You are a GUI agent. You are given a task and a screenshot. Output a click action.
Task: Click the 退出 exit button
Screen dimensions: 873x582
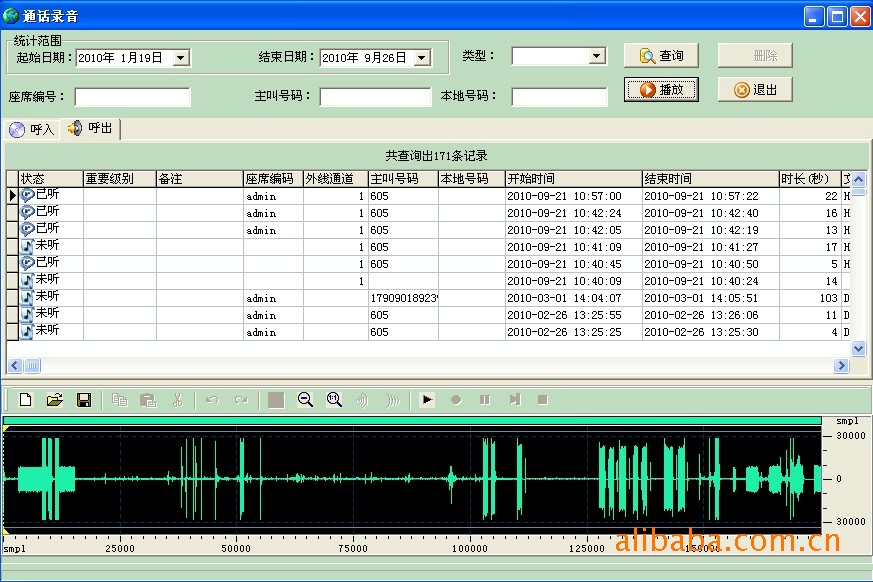(755, 89)
